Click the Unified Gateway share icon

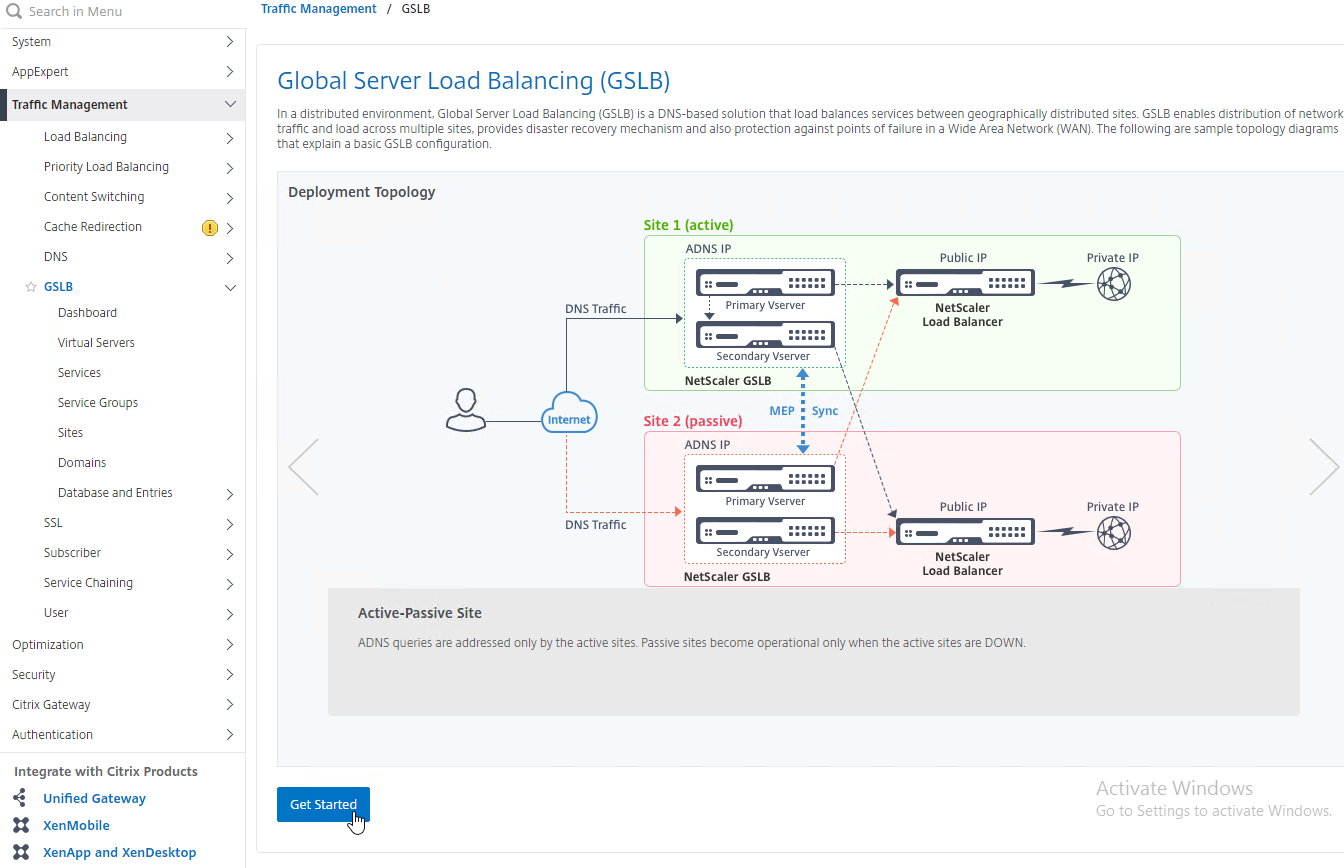[20, 798]
